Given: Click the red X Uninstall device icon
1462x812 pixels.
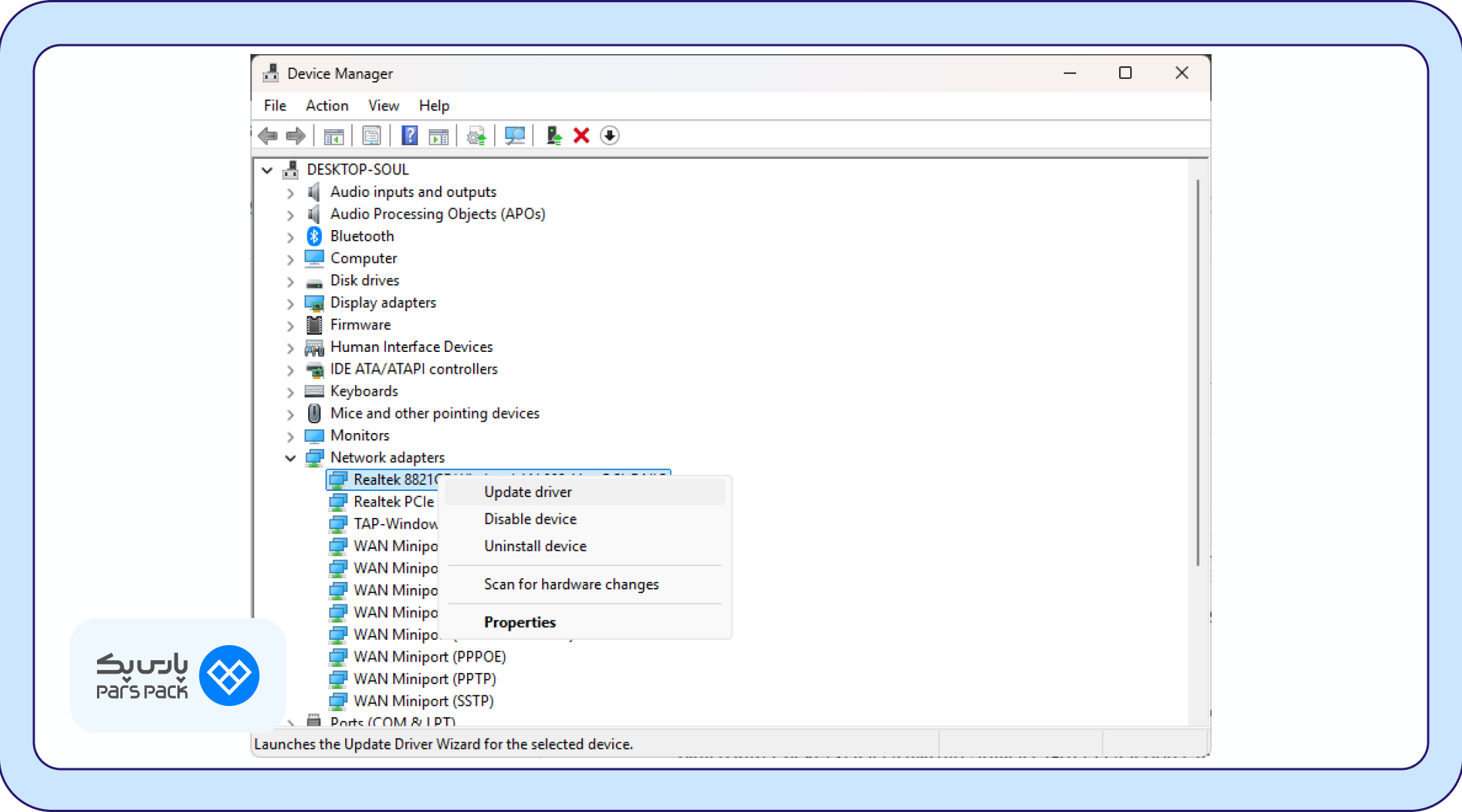Looking at the screenshot, I should pos(581,136).
